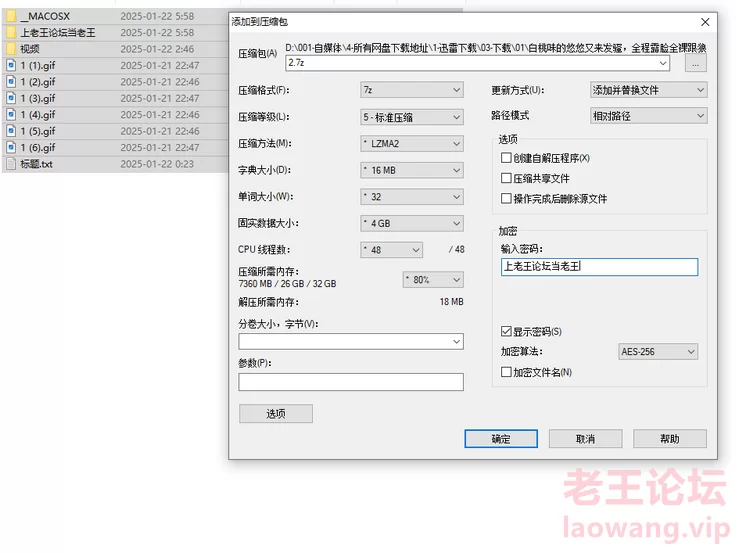Click the 选项 button

pos(276,414)
